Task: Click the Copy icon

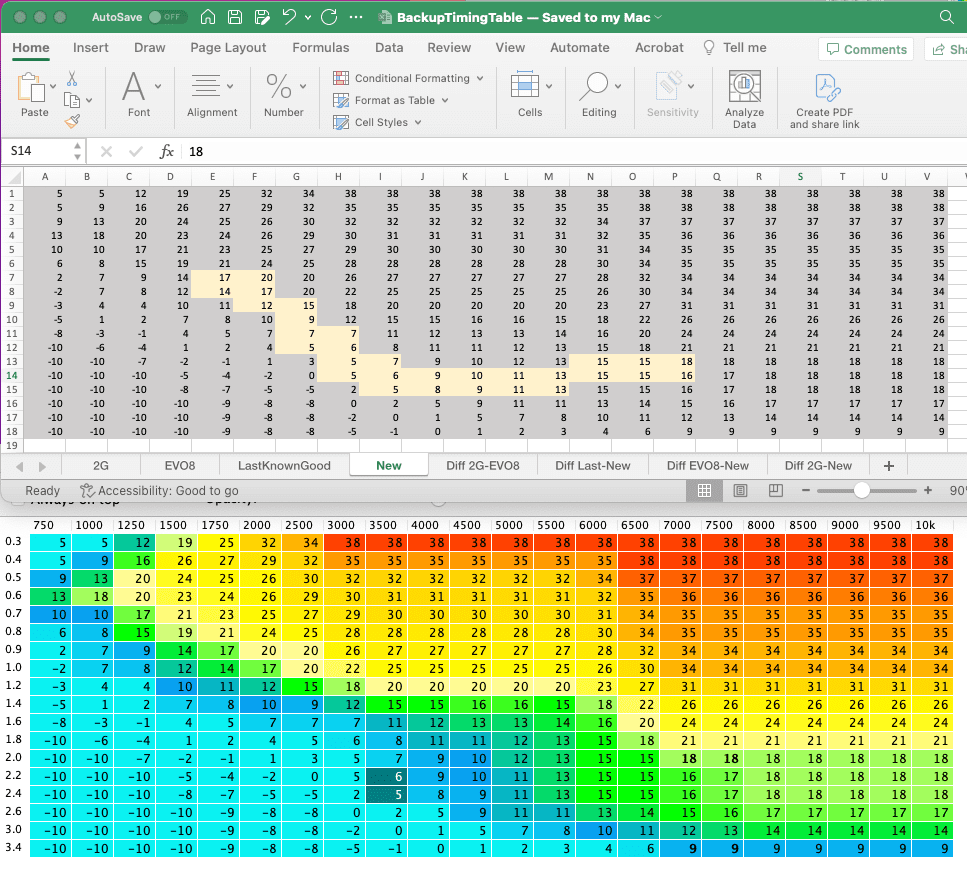Action: pyautogui.click(x=72, y=100)
